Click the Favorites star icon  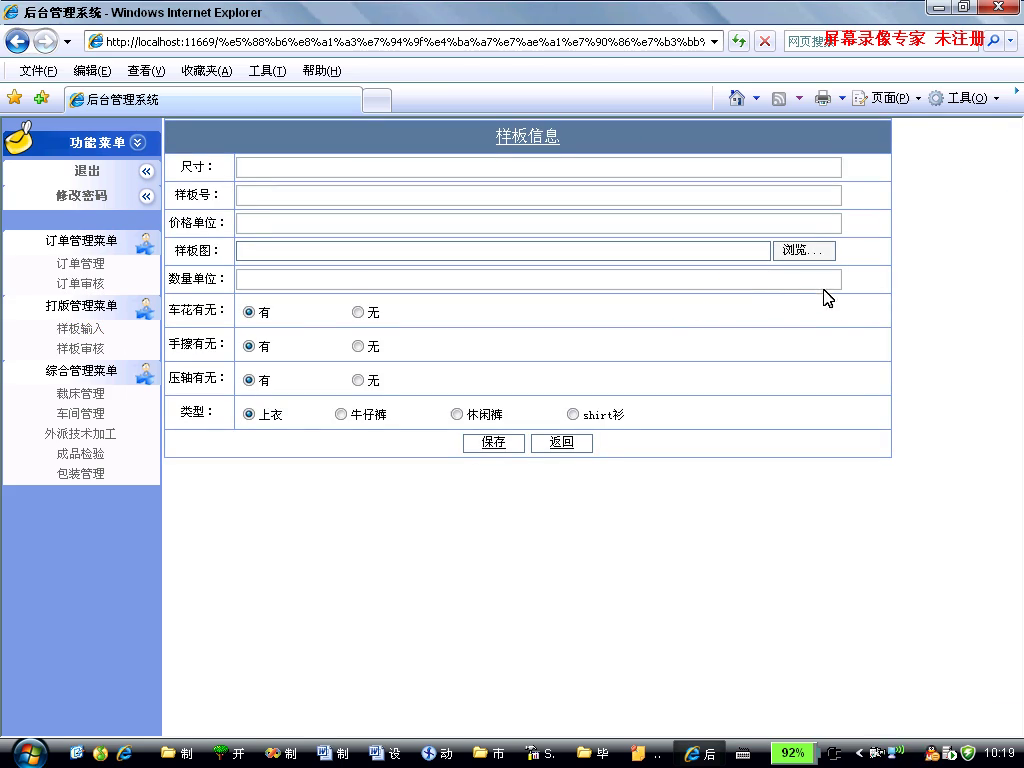(x=14, y=98)
